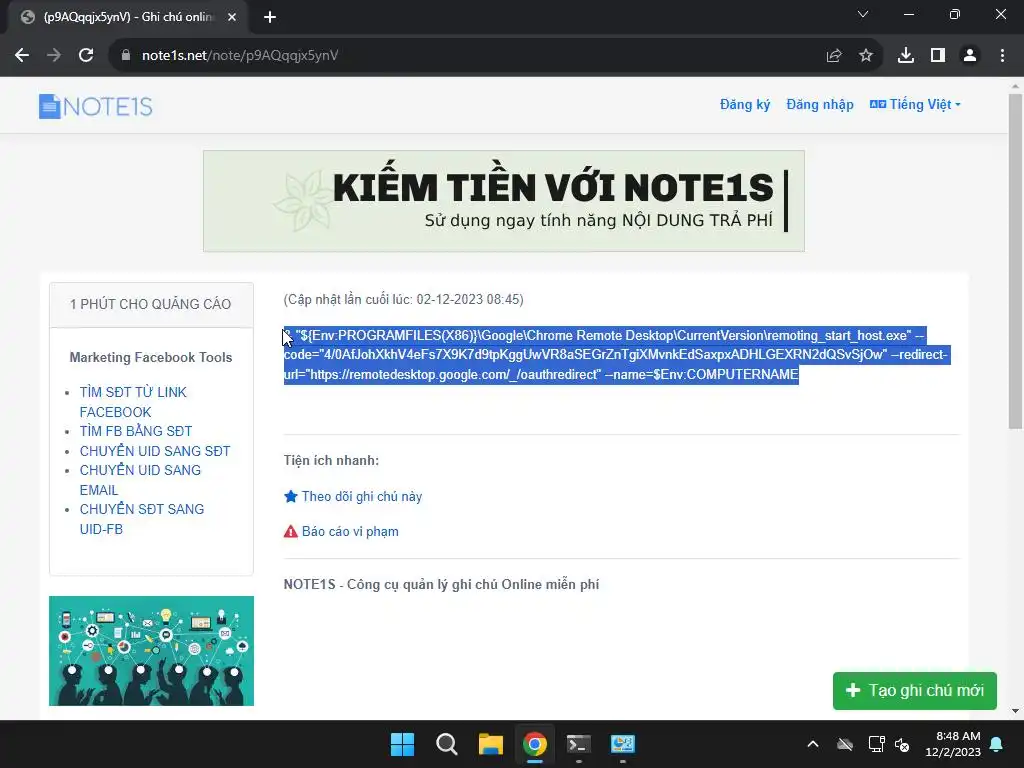
Task: Click the blue star follow icon
Action: (x=291, y=496)
